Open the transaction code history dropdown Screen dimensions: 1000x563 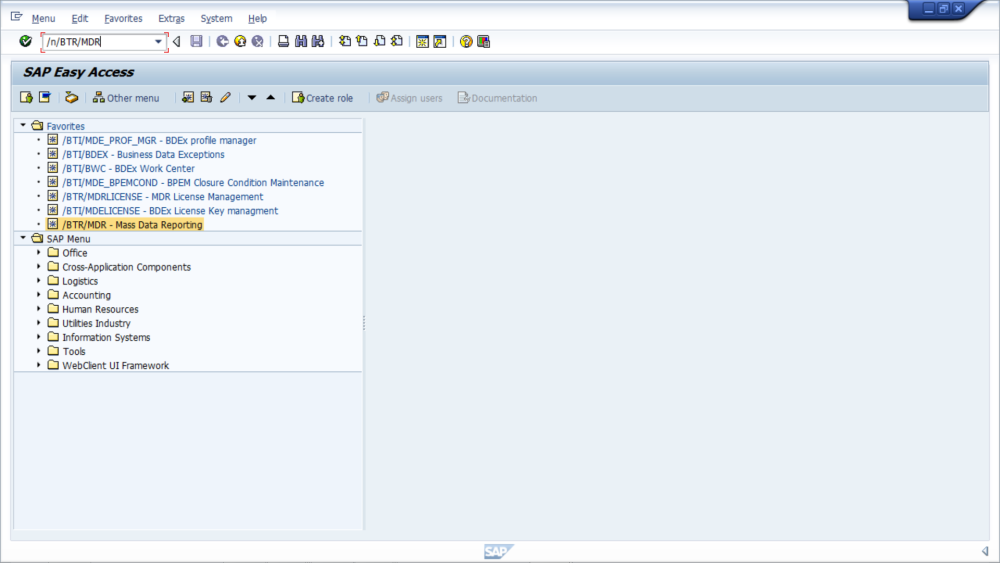pos(158,42)
